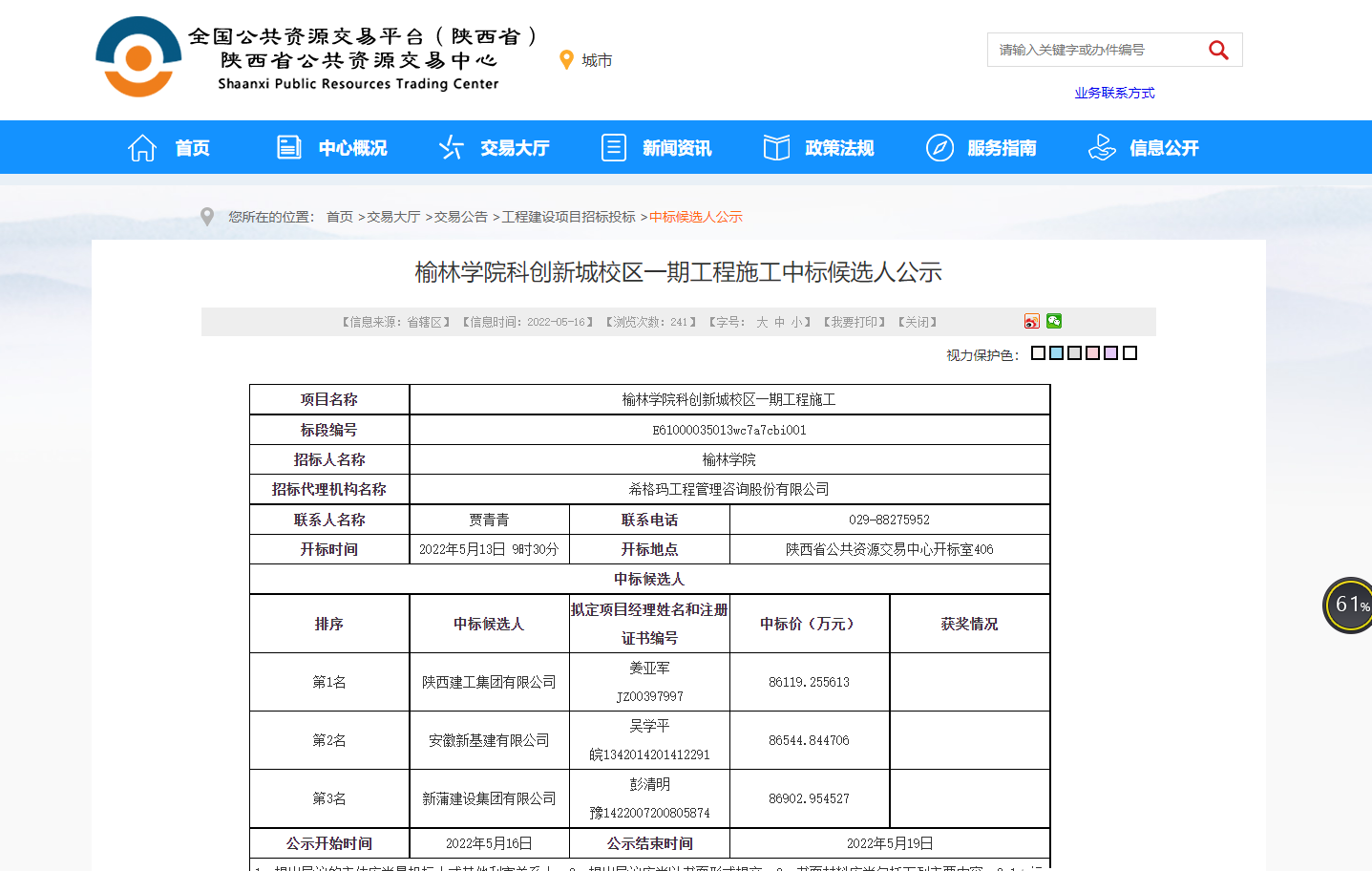Click the 我要打印 print link
The width and height of the screenshot is (1372, 871).
855,323
